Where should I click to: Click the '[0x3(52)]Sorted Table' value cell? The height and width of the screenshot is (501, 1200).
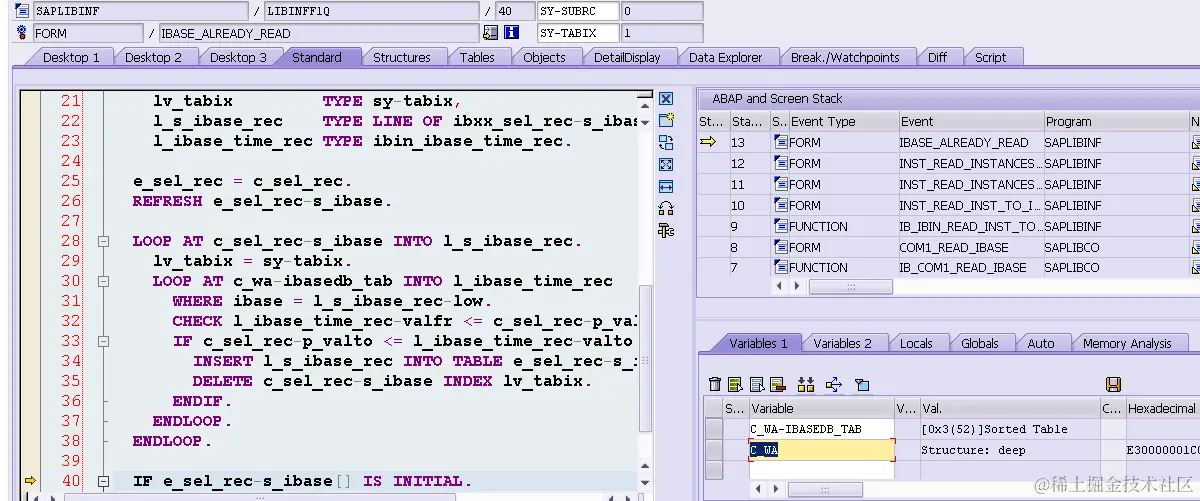[1008, 429]
